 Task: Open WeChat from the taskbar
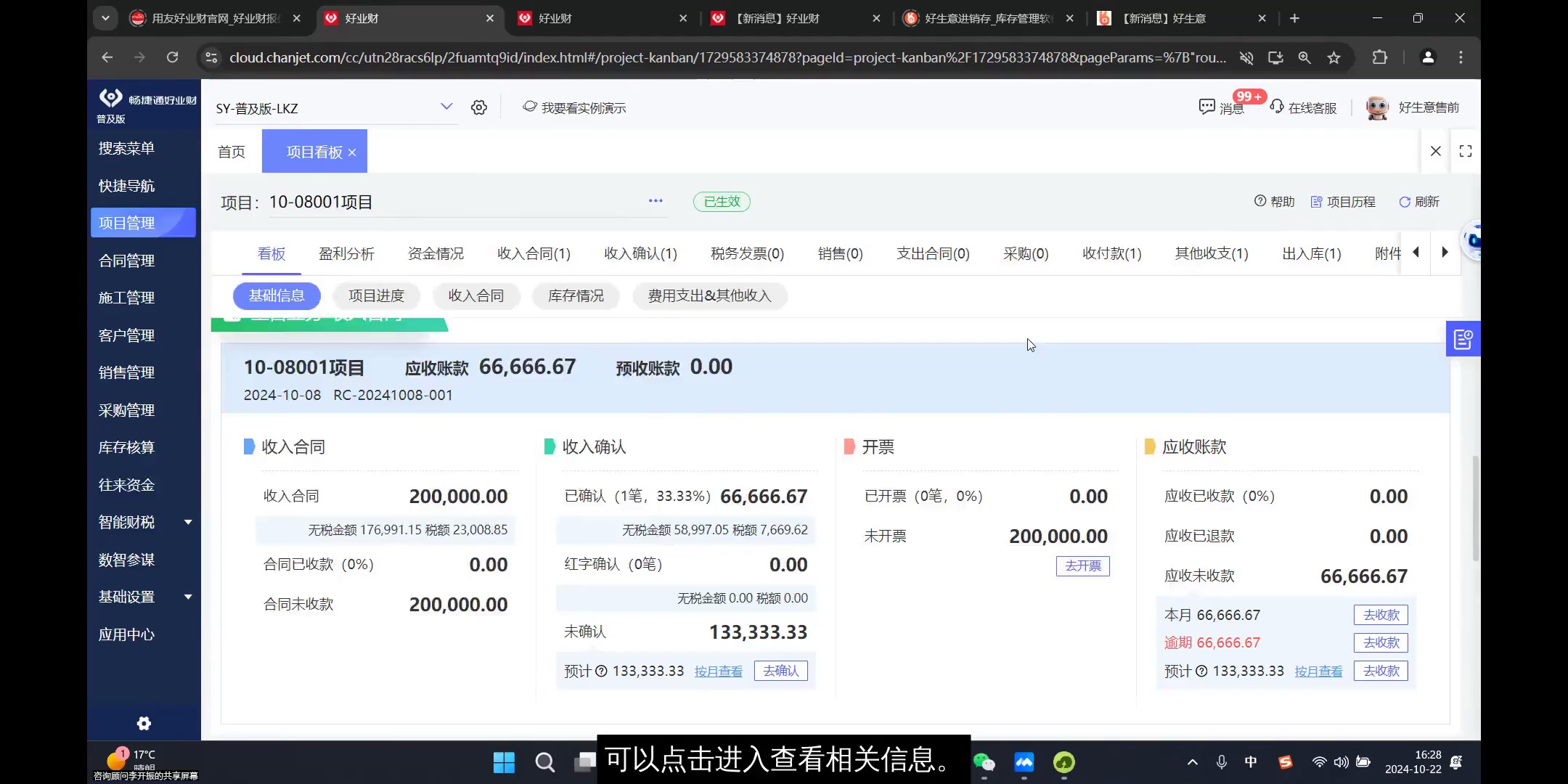(x=984, y=762)
